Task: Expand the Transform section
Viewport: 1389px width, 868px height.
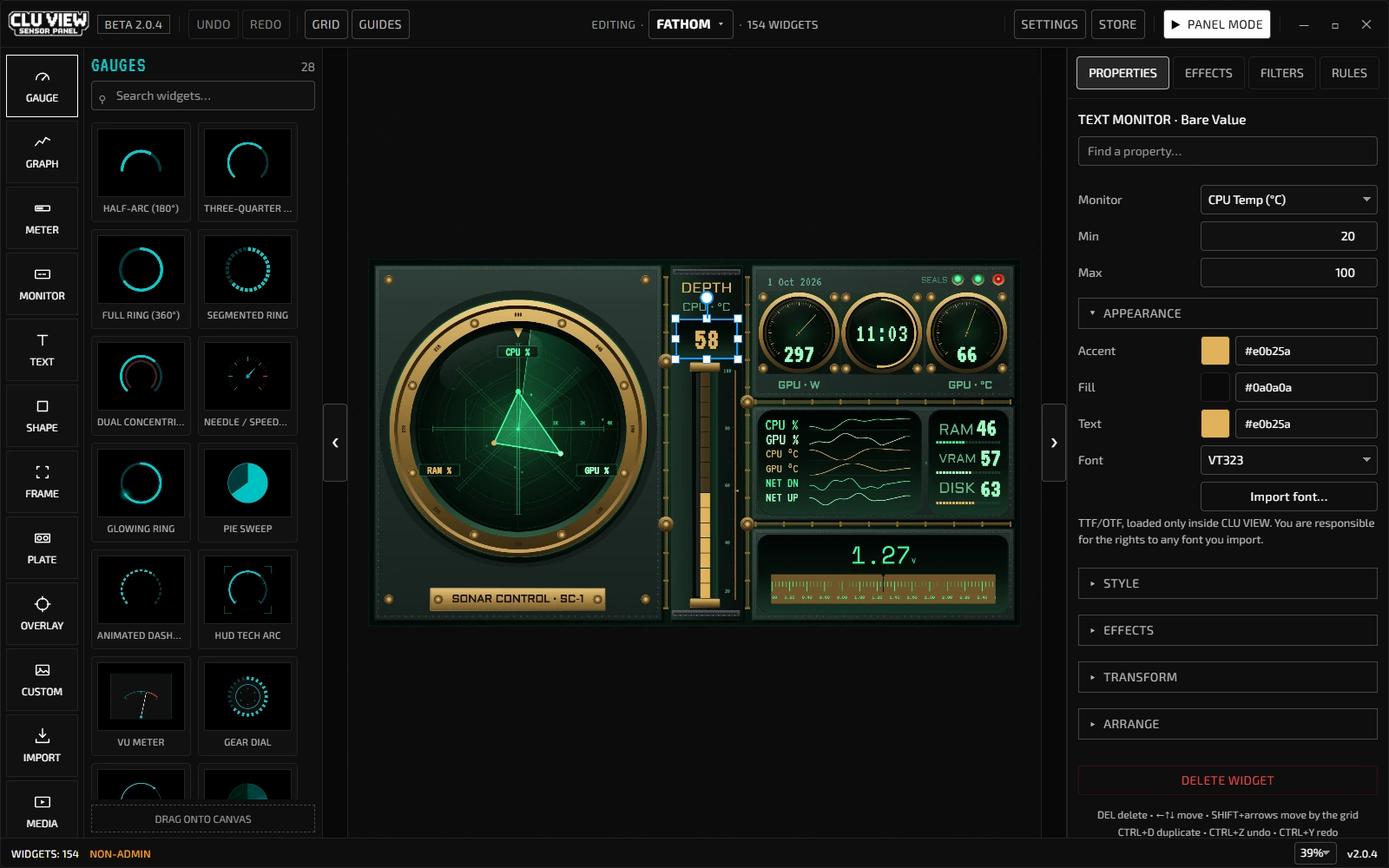Action: click(x=1228, y=677)
